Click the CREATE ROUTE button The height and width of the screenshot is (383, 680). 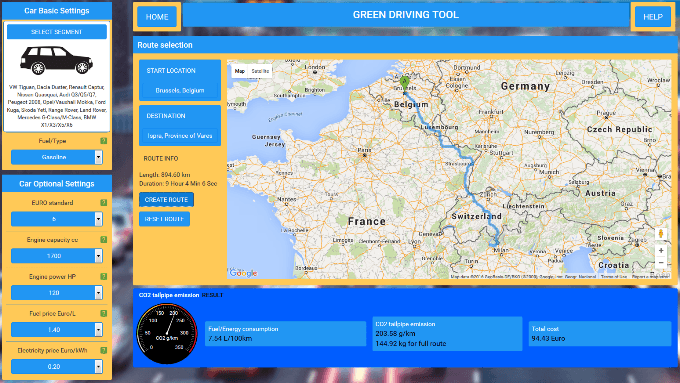tap(166, 200)
